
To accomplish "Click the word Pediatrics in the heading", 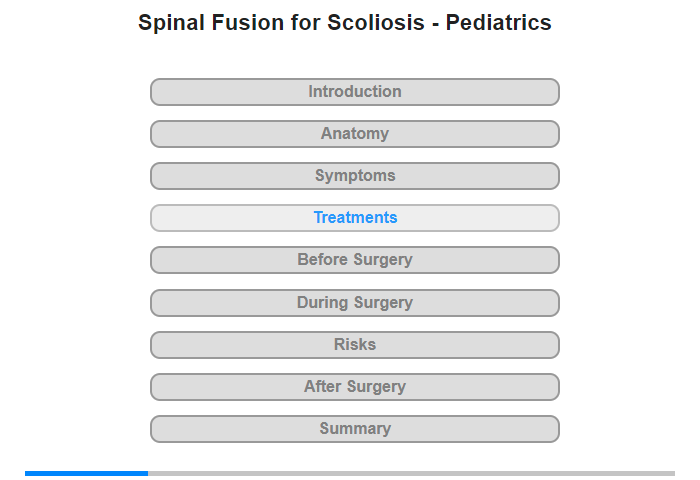I will pos(498,22).
